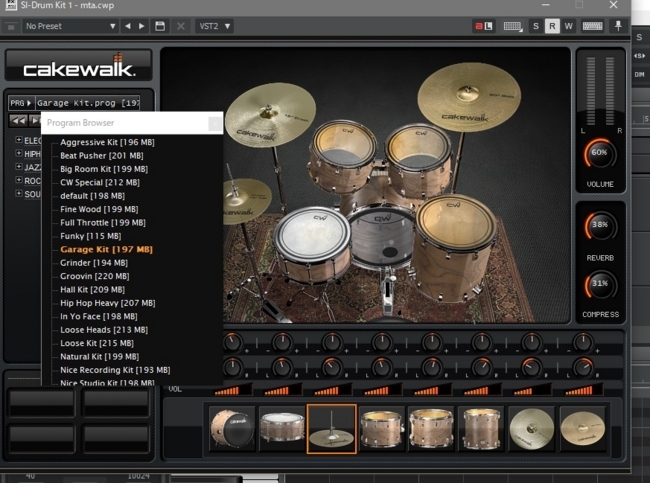This screenshot has width=650, height=483.
Task: Open the PRG program menu arrow
Action: pos(21,103)
